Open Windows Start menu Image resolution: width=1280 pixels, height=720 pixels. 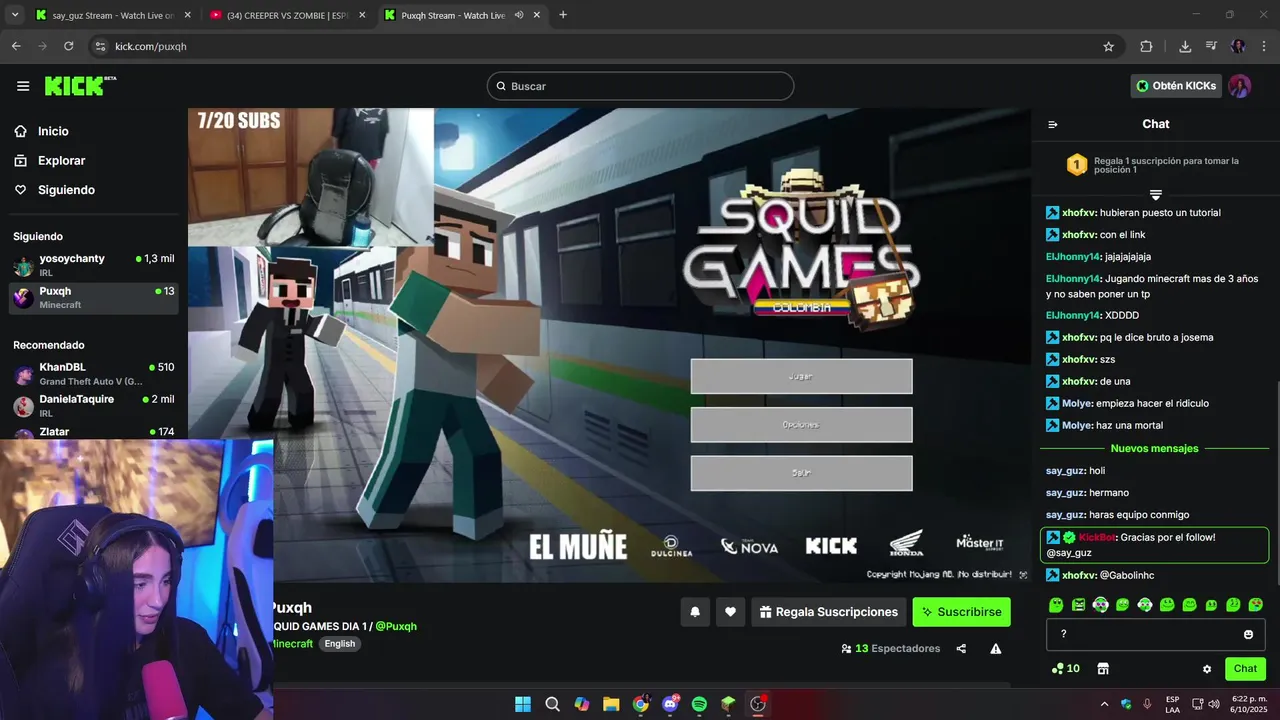coord(523,704)
